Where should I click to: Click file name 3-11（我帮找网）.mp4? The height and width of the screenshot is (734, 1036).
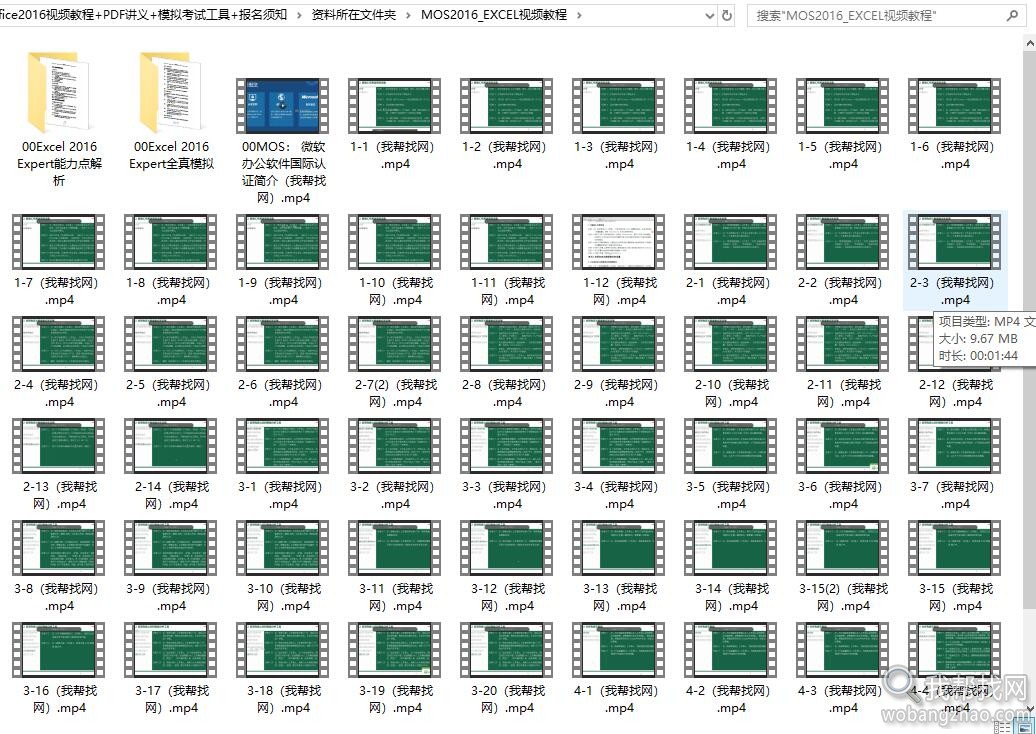[x=395, y=597]
